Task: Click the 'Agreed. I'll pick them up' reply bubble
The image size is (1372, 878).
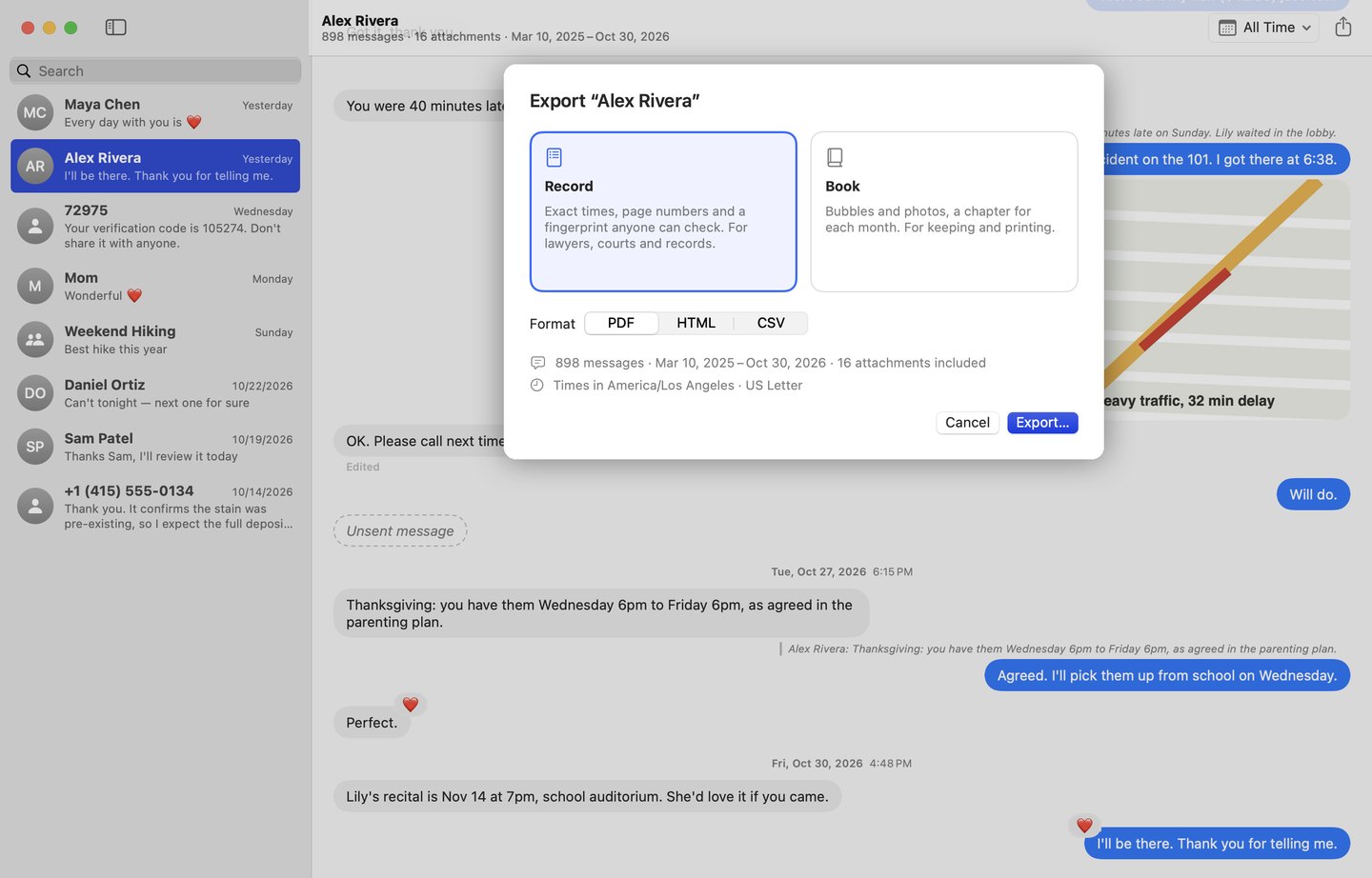Action: 1167,675
